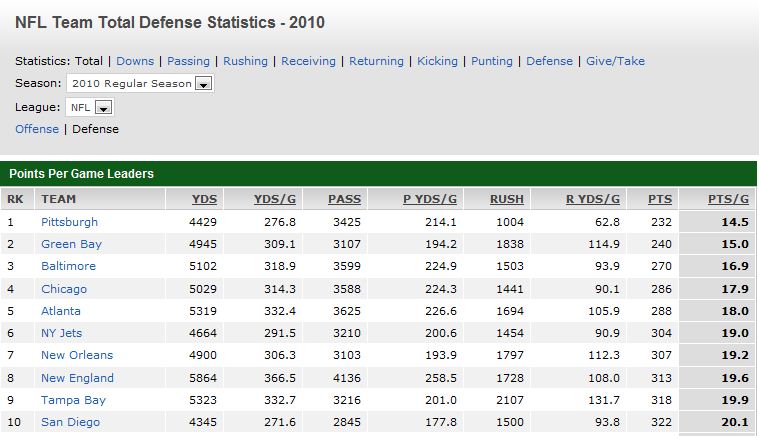Open the New Orleans team page
The width and height of the screenshot is (759, 436).
click(x=77, y=355)
